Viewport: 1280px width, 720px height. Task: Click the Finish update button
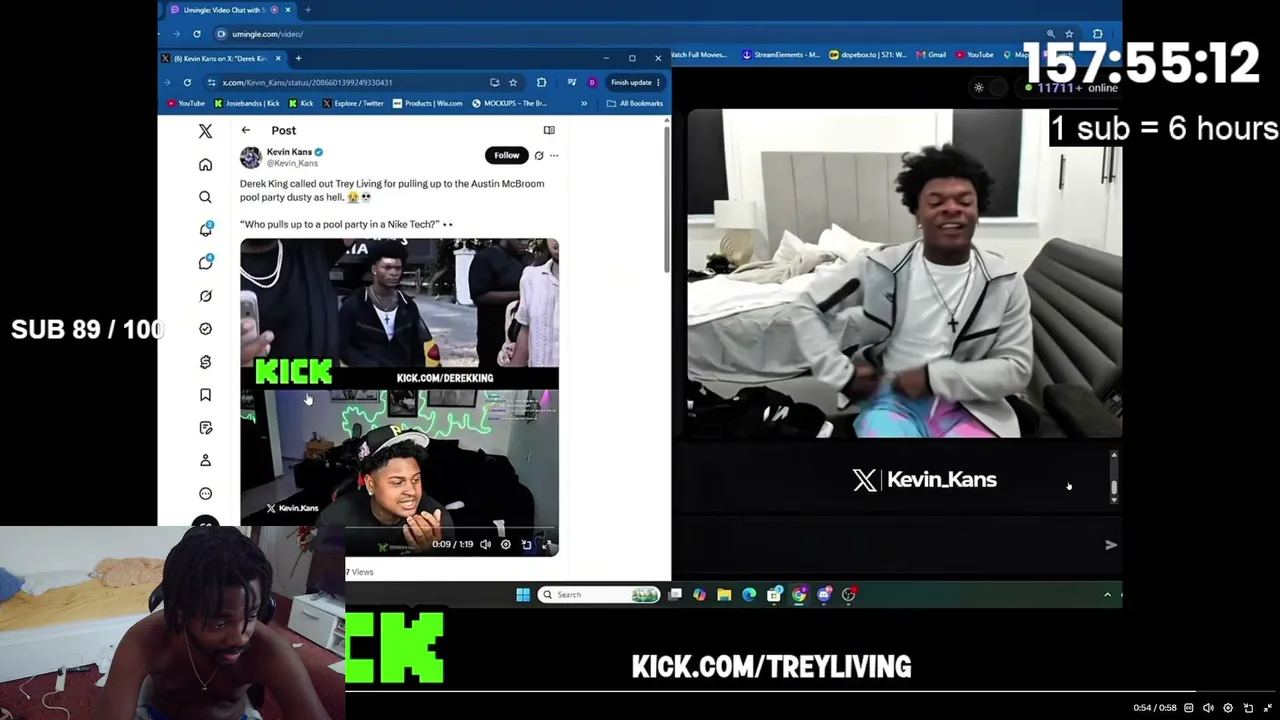[x=636, y=82]
